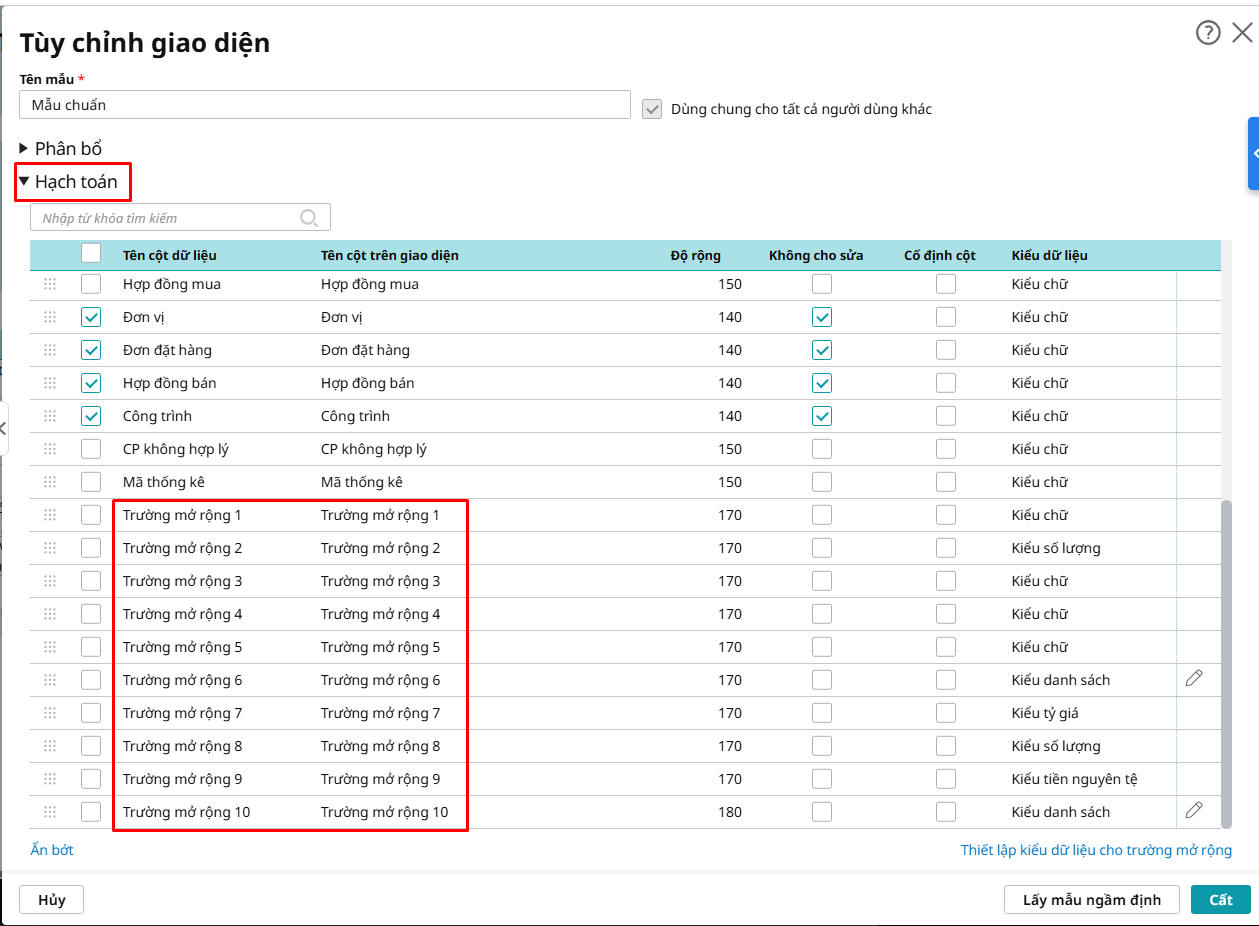Screen dimensions: 1259x926
Task: Open 'Thiết lập kiểu dữ liệu cho trường mở rộng'
Action: (1096, 850)
